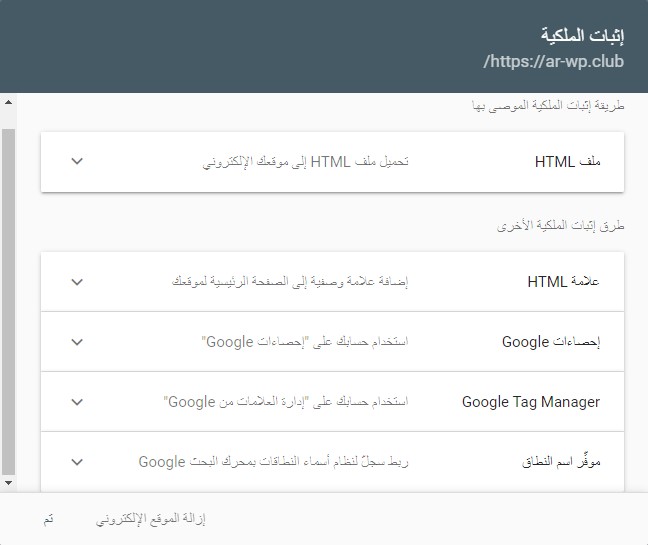This screenshot has height=545, width=648.
Task: Click the DNS record description text
Action: click(274, 462)
